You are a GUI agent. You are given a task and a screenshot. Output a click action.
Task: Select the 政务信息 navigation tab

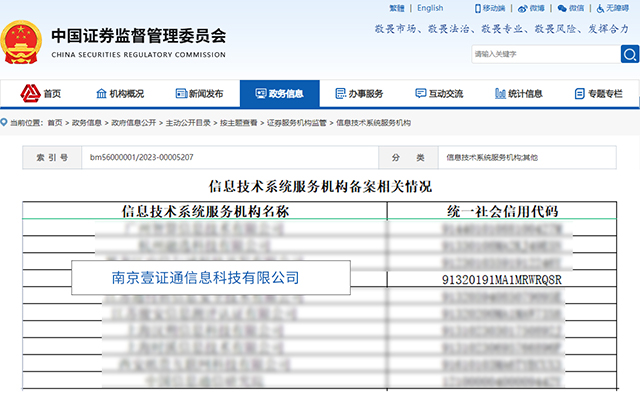coord(280,94)
